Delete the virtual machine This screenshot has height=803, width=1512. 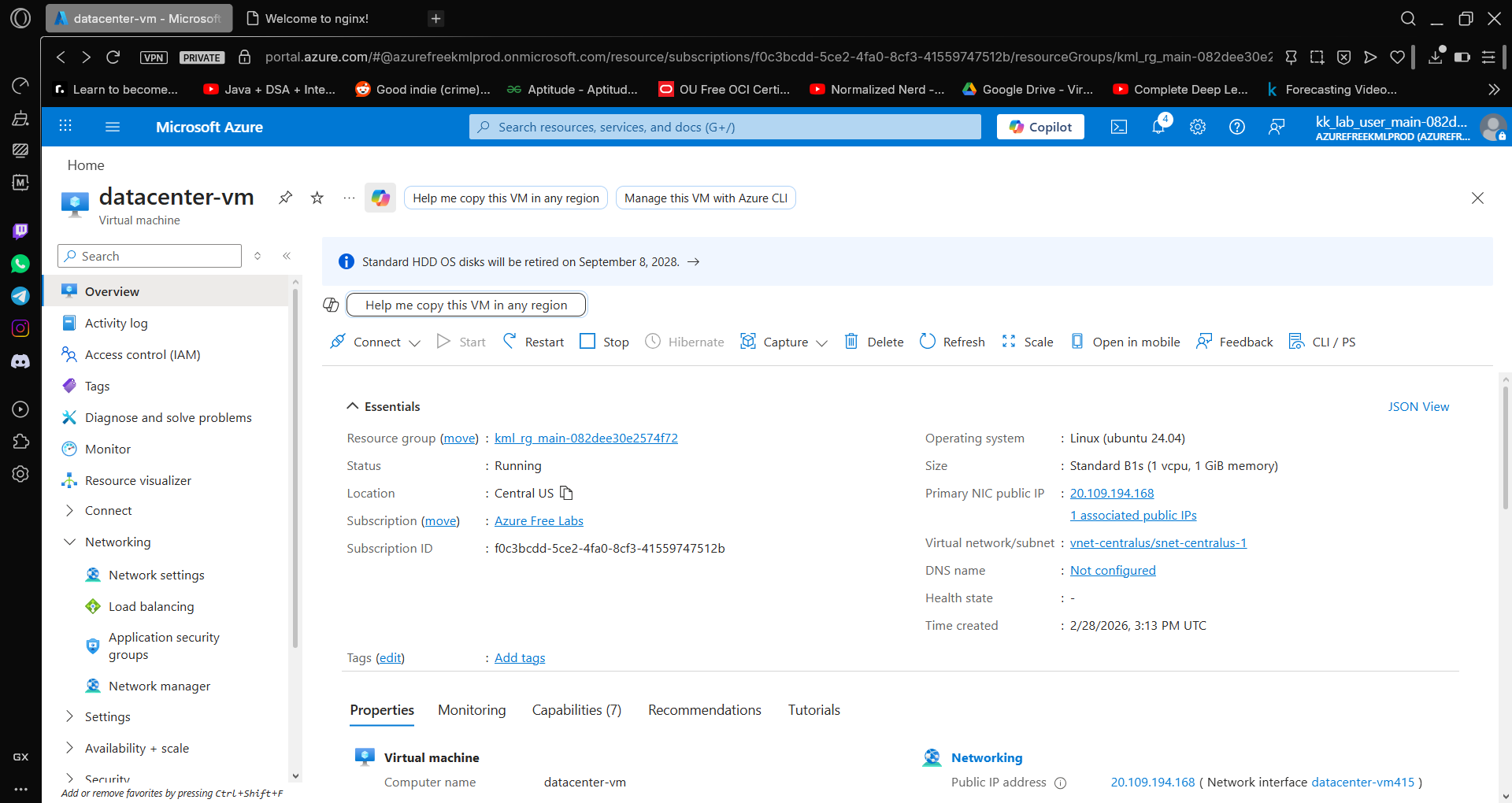coord(873,342)
